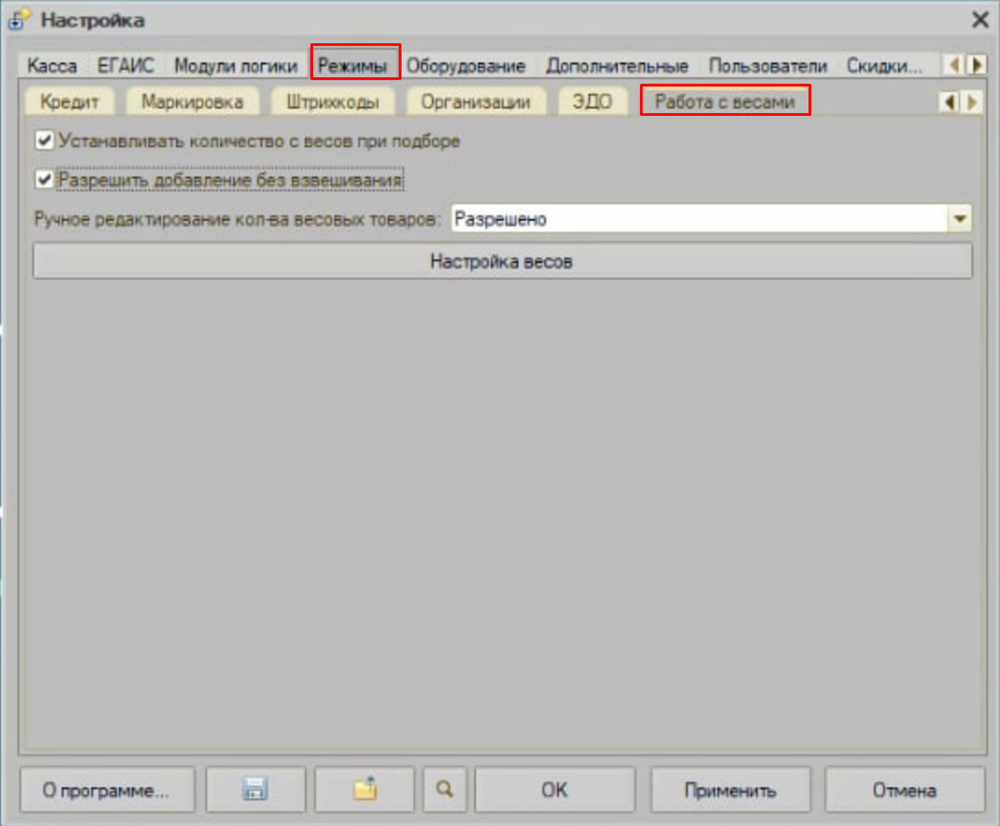Open 'О программе...' dialog
The width and height of the screenshot is (1000, 826).
106,790
